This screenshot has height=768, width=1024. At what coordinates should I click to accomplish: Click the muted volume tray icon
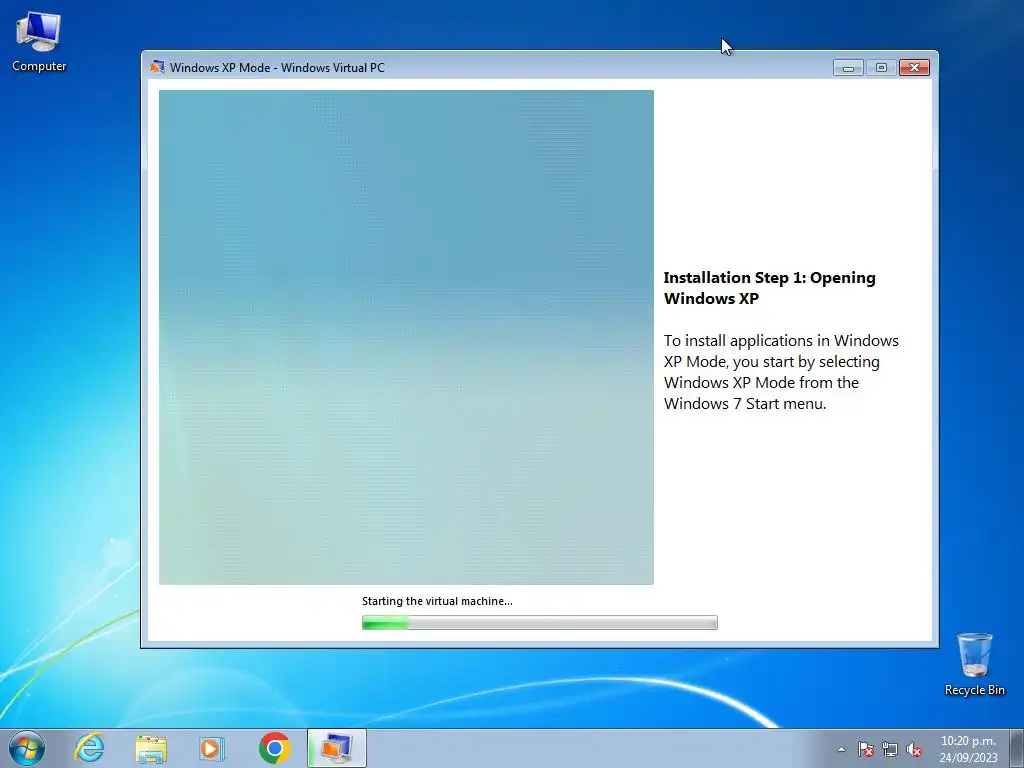(914, 750)
